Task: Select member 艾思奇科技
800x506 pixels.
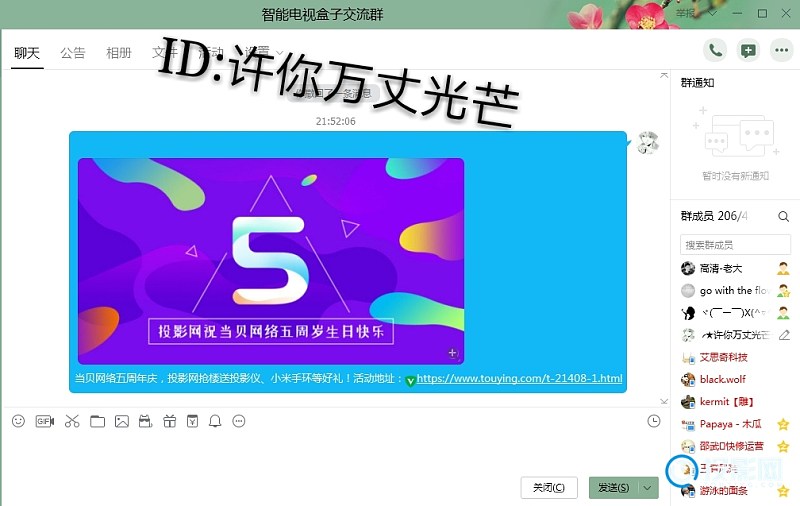Action: coord(723,357)
